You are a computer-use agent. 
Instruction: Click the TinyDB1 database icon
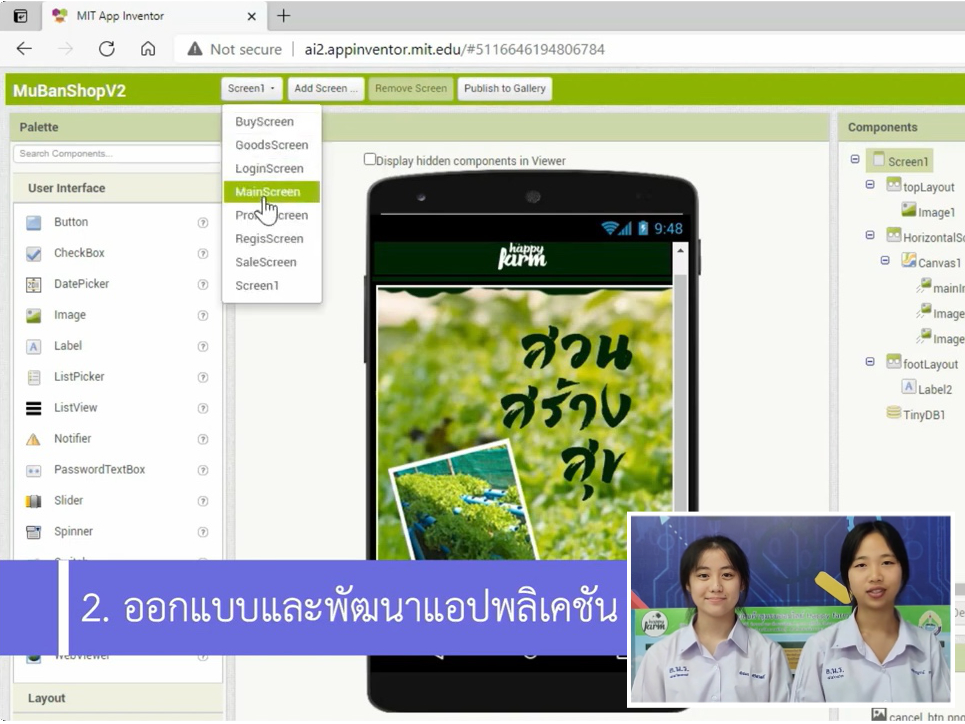coord(894,413)
